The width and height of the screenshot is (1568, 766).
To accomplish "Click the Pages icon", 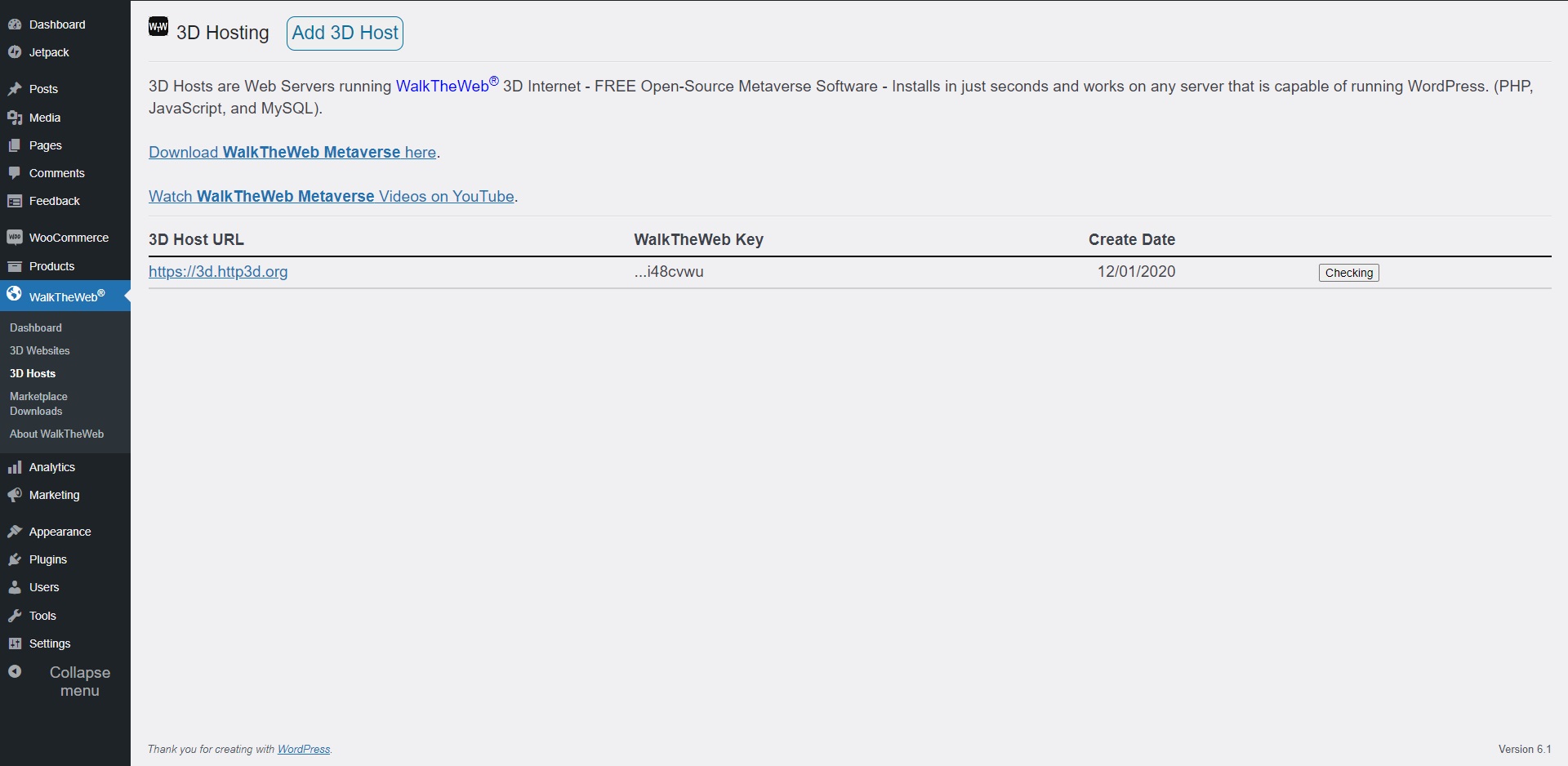I will point(15,145).
